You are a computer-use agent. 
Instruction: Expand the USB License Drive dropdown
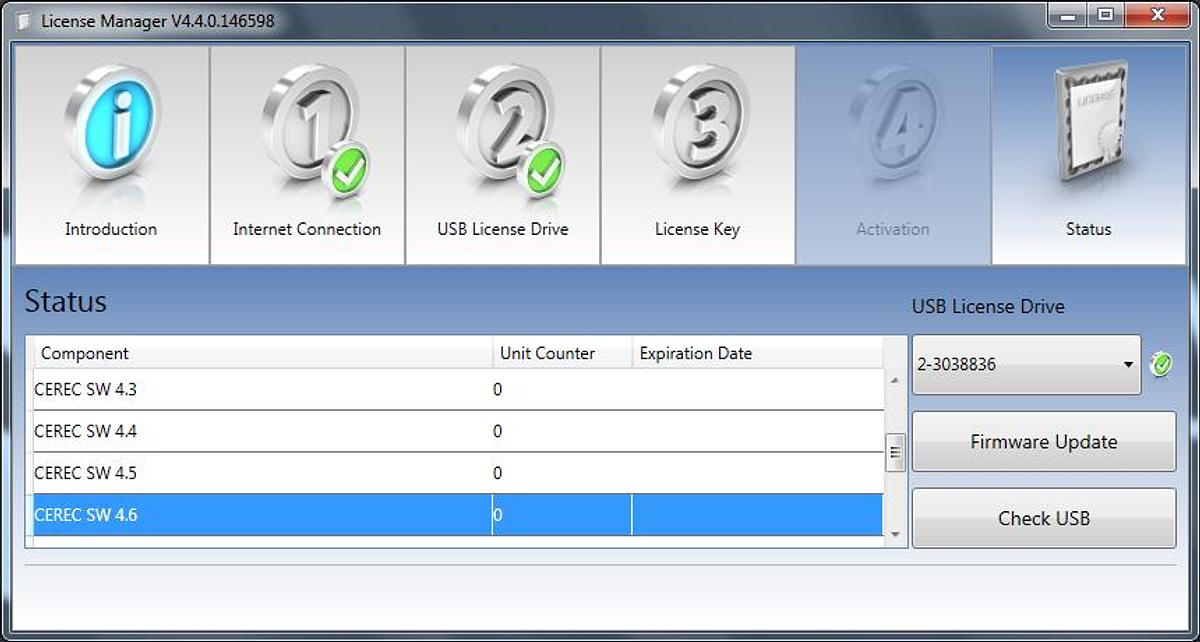point(1128,365)
